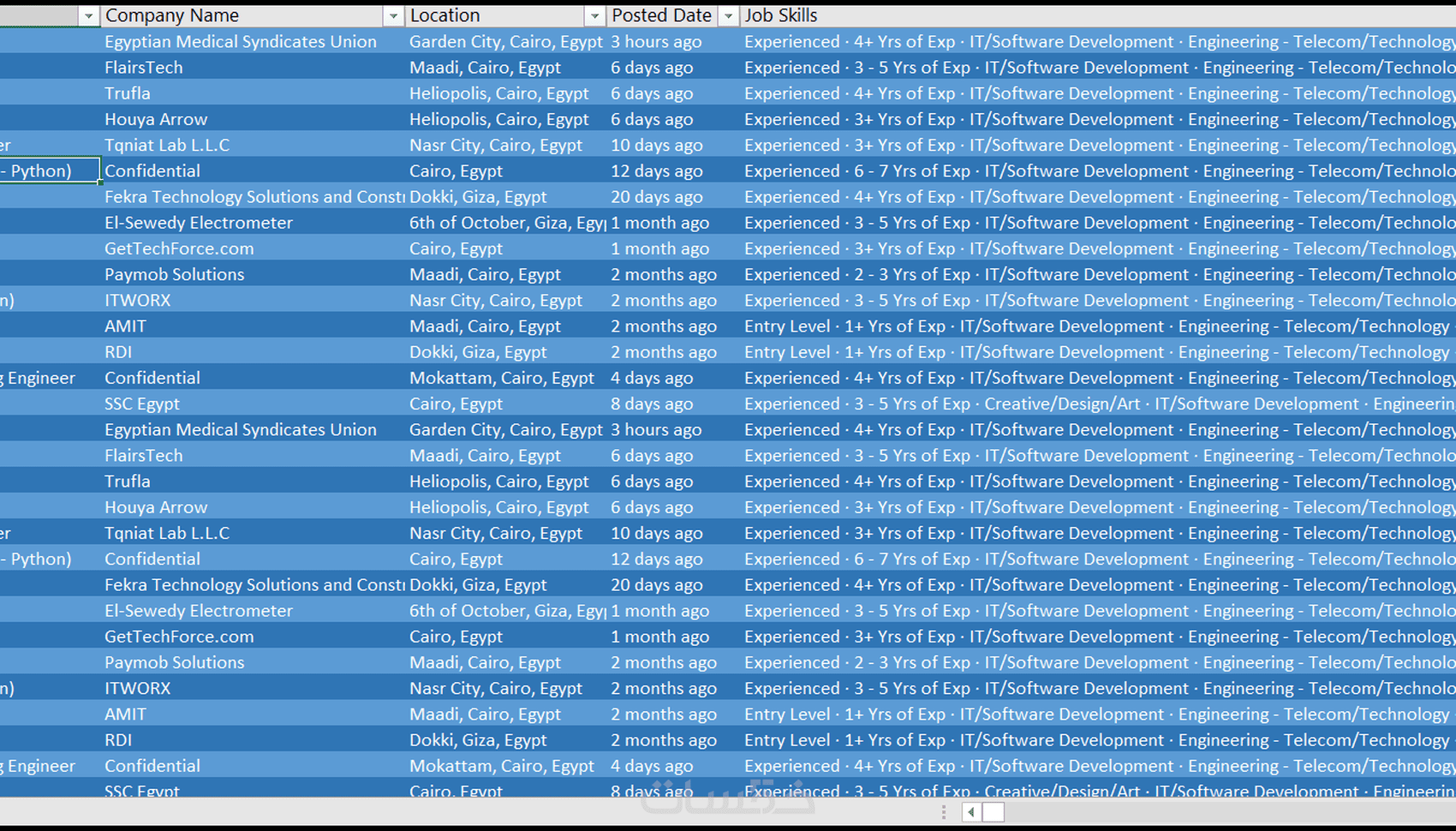Select the Company Name header cell
The image size is (1456, 831).
253,15
